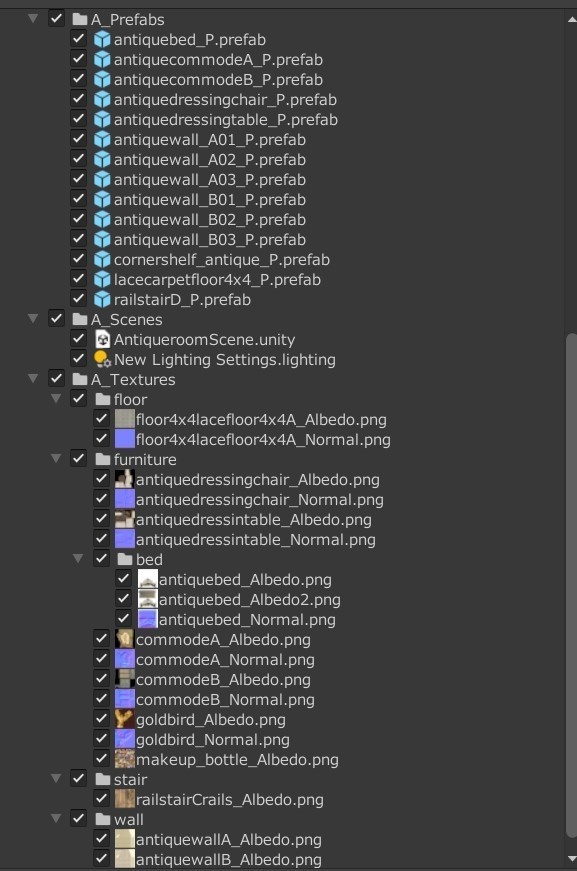This screenshot has height=871, width=577.
Task: Select commodeB_Albedo.png file name
Action: coord(223,679)
